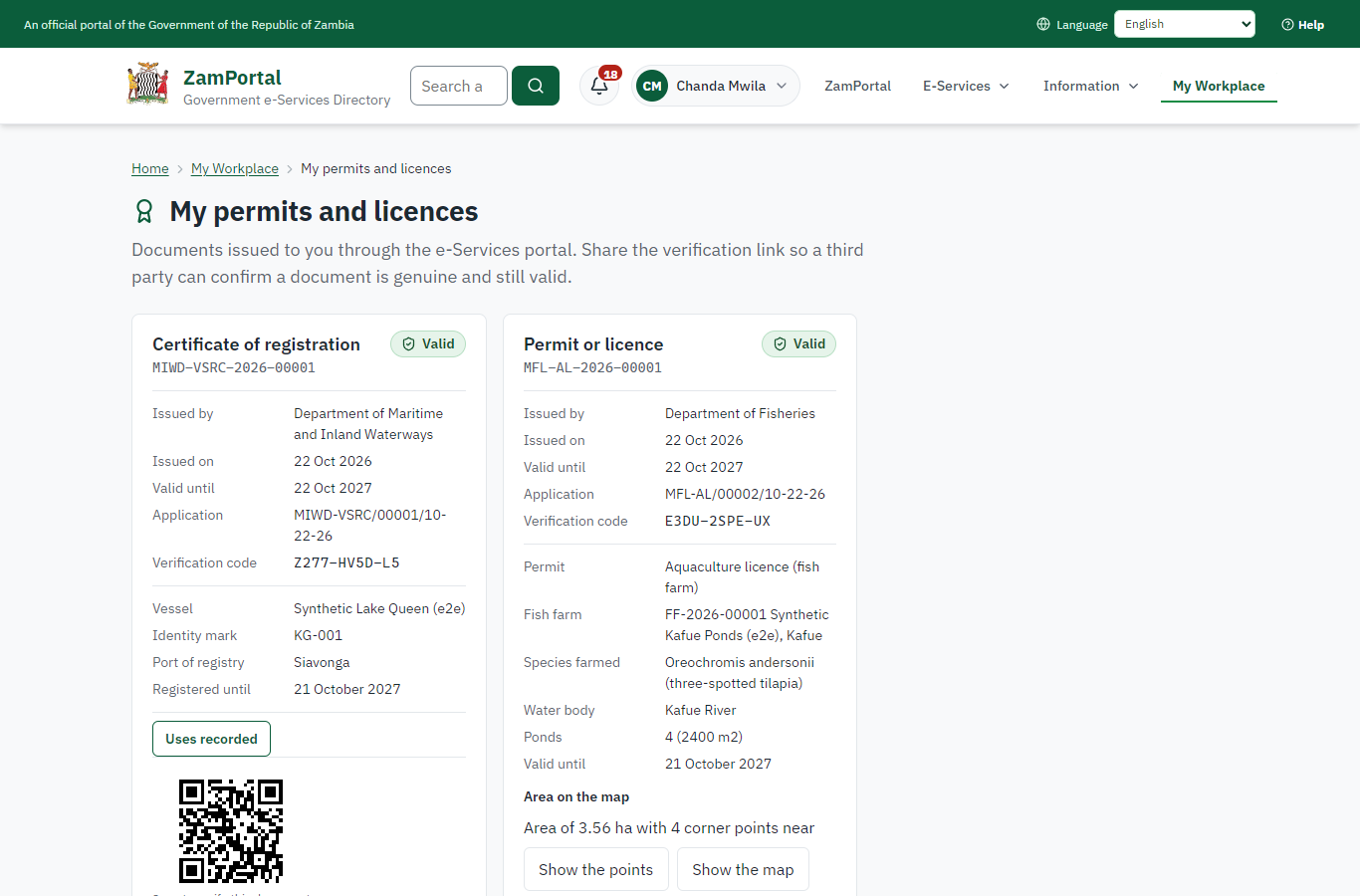Viewport: 1360px width, 896px height.
Task: Expand the Information menu
Action: 1090,86
